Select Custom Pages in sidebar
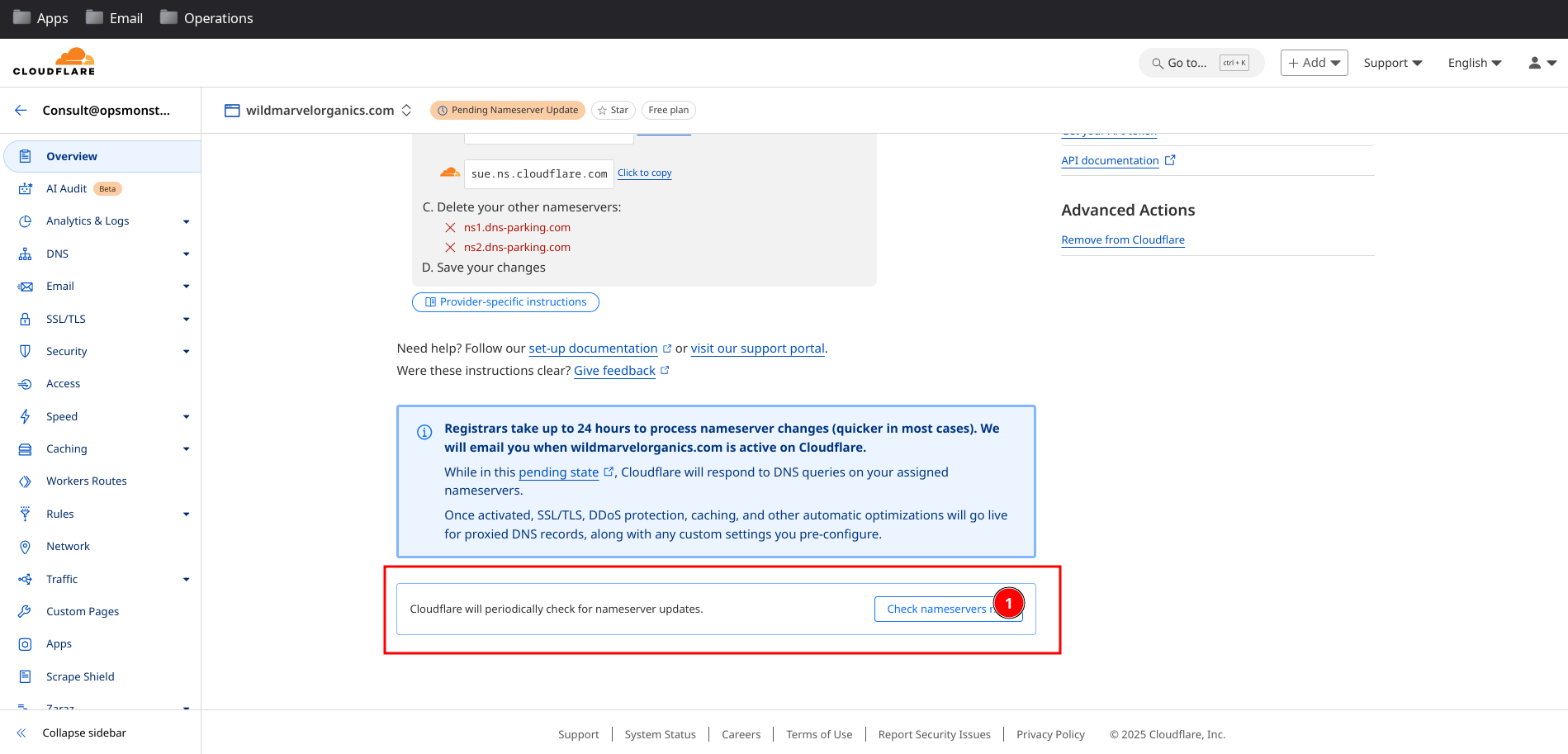 click(83, 612)
